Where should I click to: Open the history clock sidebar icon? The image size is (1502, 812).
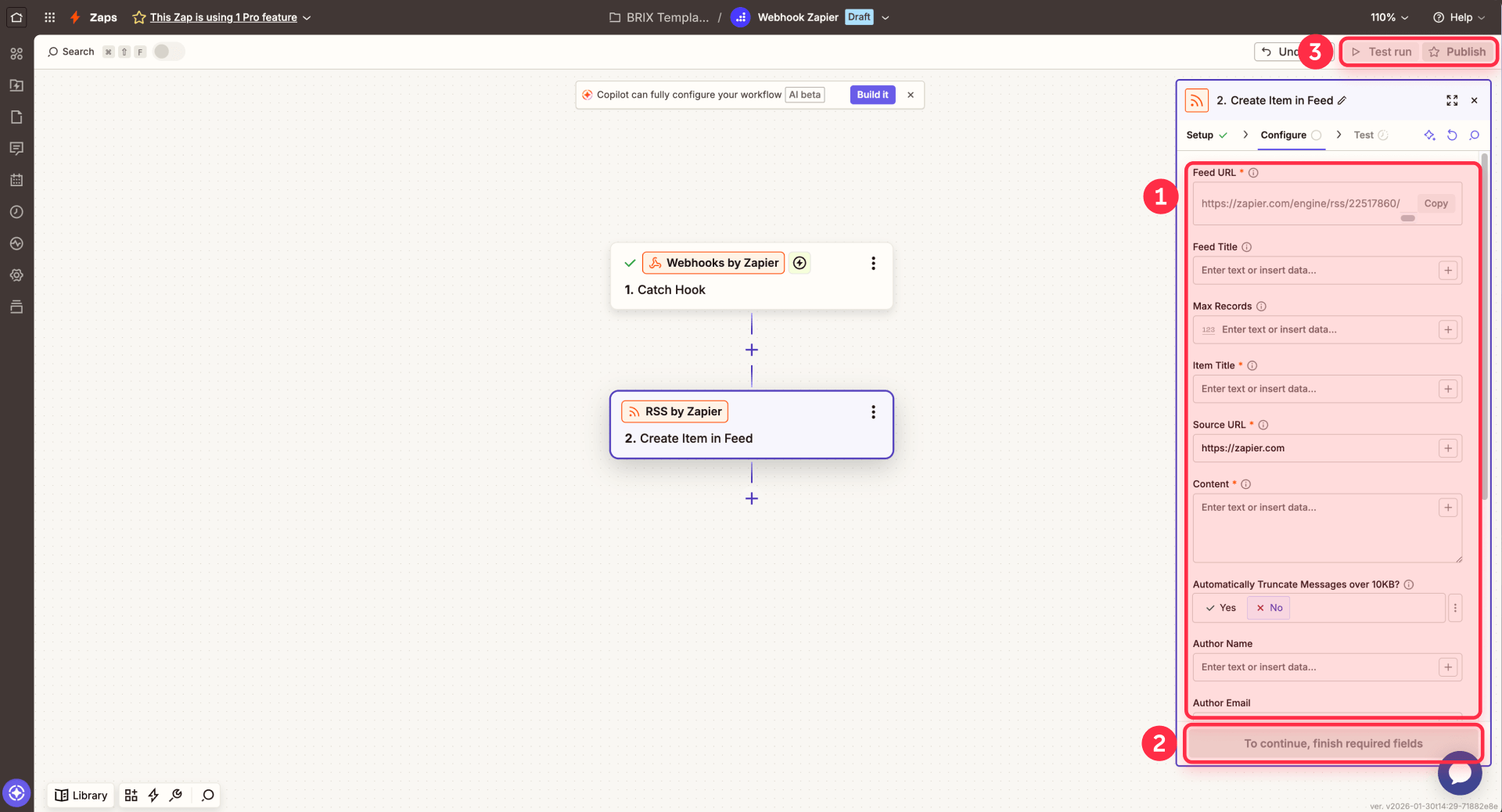coord(16,212)
